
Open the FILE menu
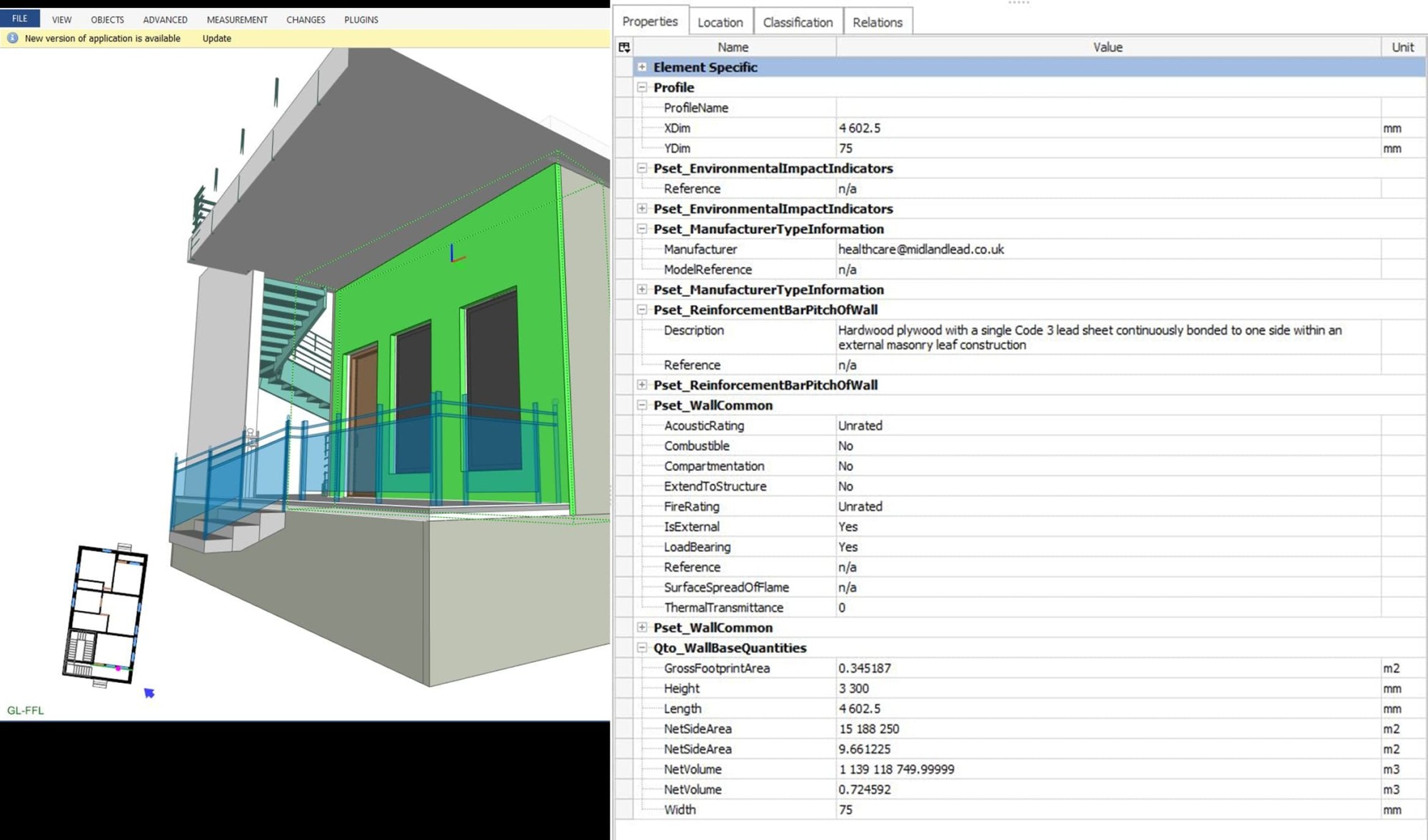click(19, 18)
